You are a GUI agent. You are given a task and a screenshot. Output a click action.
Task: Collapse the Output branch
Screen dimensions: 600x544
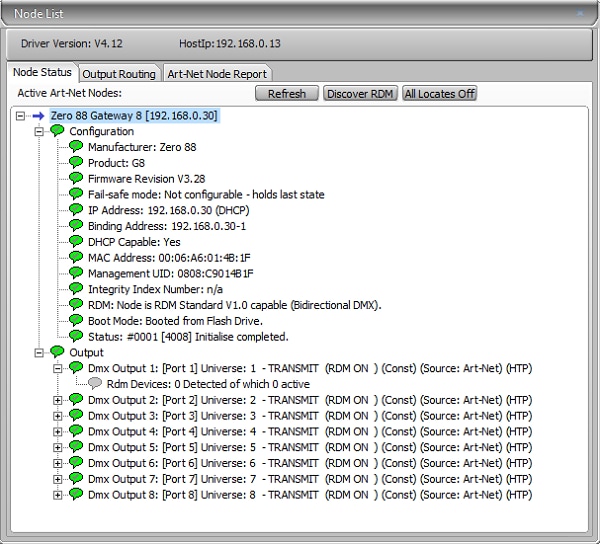point(39,353)
